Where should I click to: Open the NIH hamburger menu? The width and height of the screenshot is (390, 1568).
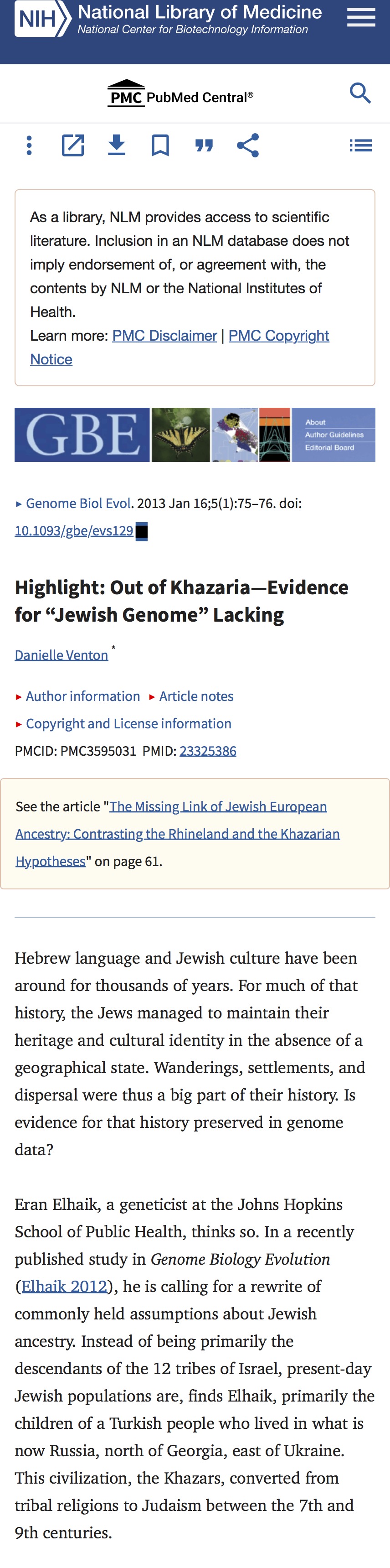[x=361, y=17]
